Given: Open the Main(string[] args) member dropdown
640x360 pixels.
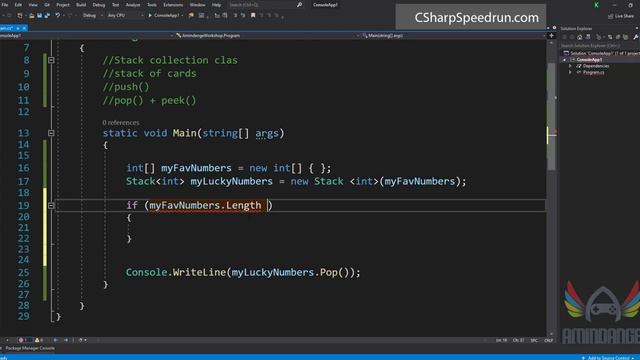Looking at the screenshot, I should pos(453,36).
